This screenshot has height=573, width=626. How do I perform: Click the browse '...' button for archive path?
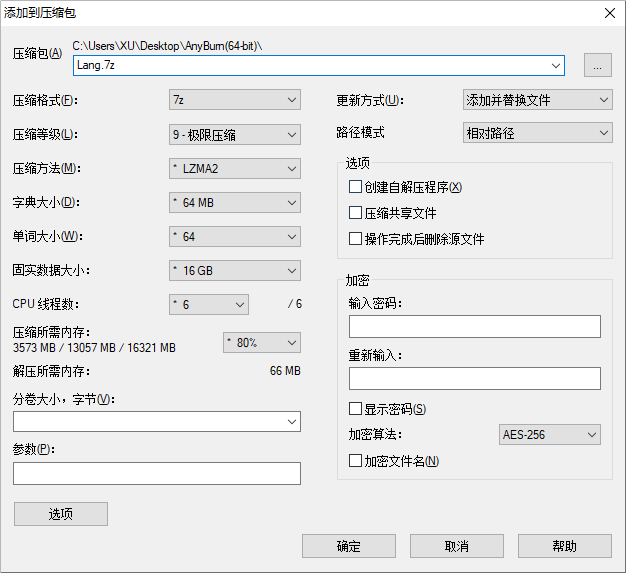598,65
